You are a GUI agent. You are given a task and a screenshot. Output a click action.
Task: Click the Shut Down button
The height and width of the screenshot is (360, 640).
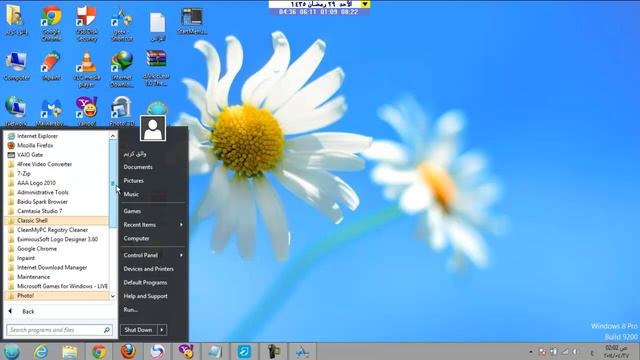[x=139, y=330]
